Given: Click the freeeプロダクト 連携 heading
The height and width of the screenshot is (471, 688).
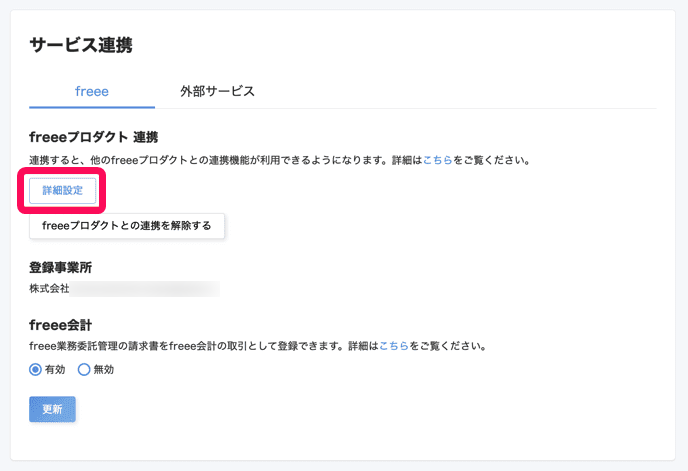Looking at the screenshot, I should [93, 137].
